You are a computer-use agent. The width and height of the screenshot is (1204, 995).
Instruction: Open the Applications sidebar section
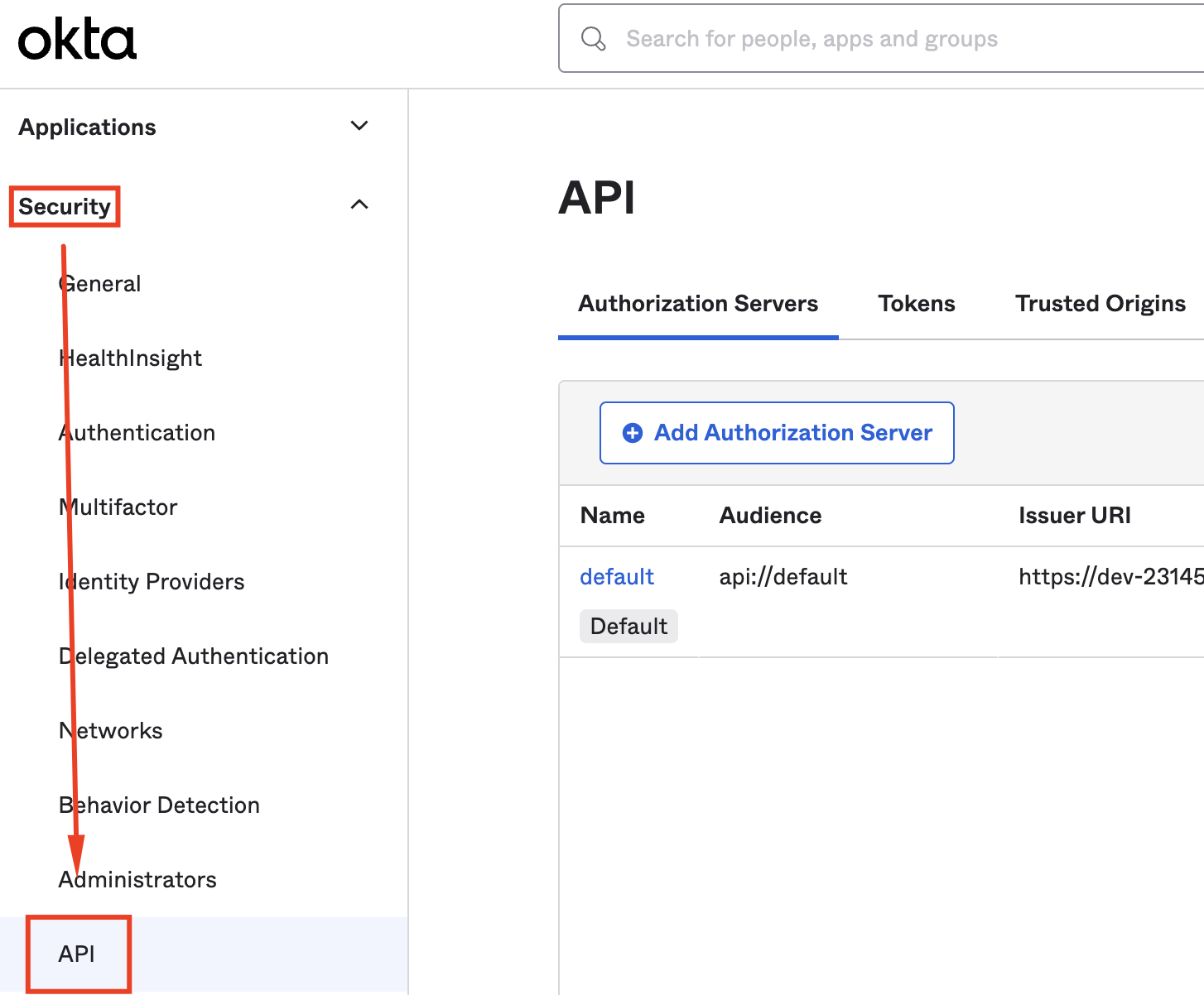[x=88, y=127]
